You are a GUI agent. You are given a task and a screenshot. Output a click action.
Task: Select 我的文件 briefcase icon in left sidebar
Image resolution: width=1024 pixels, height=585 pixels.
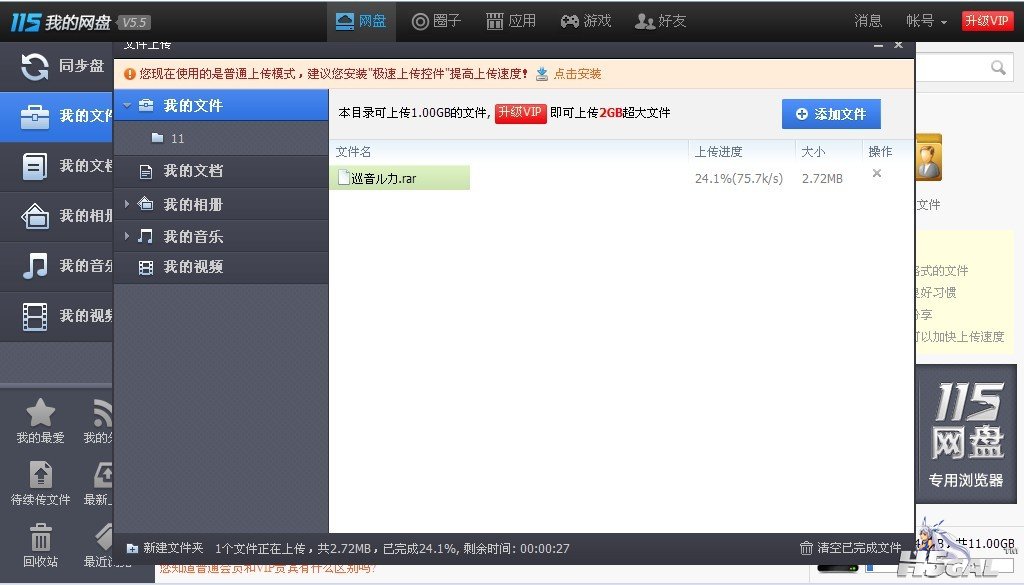tap(35, 116)
